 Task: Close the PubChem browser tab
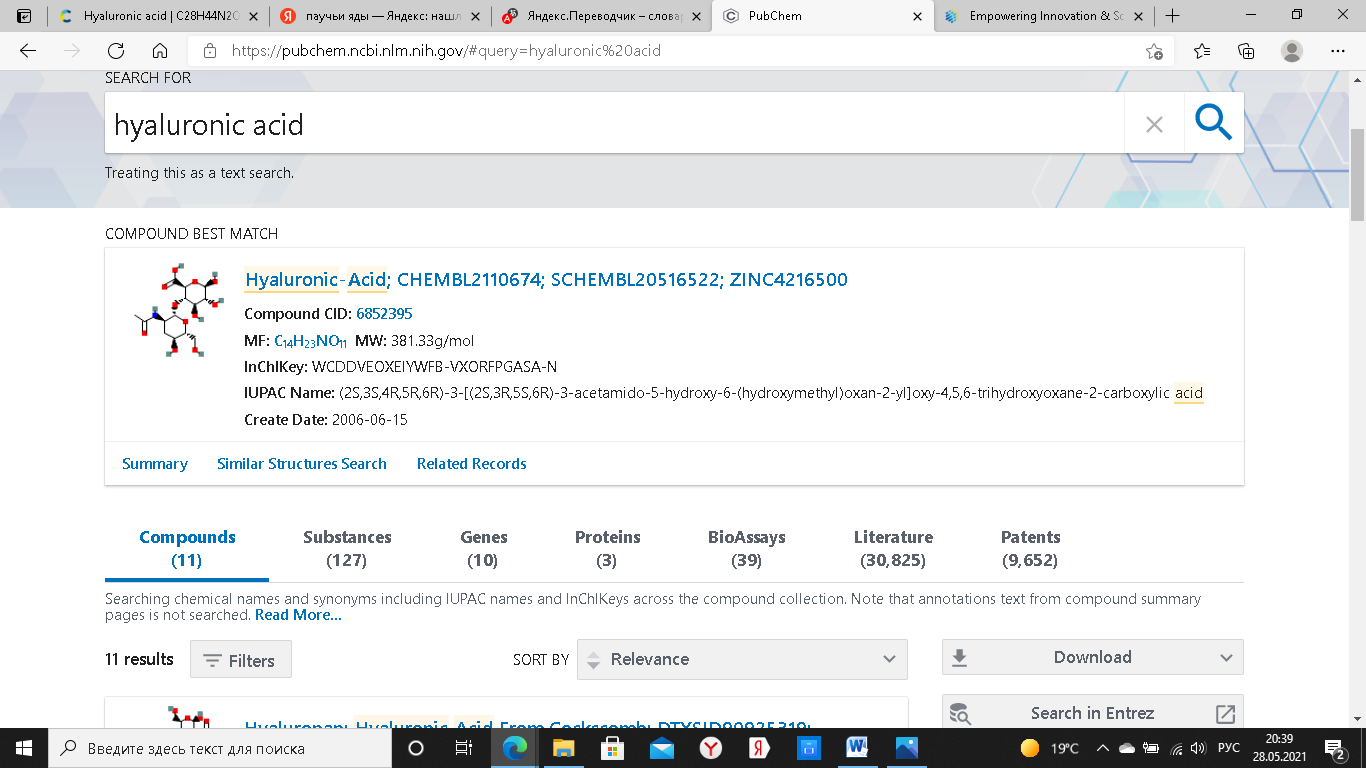[x=917, y=16]
